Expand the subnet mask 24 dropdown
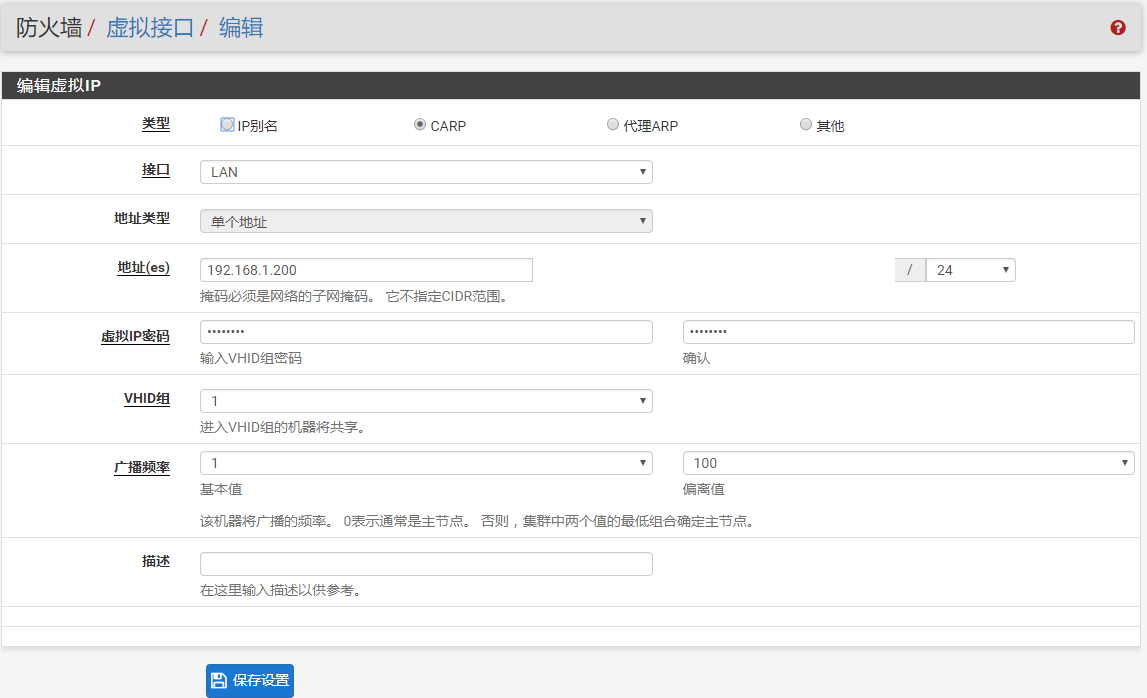This screenshot has width=1147, height=698. click(x=970, y=270)
